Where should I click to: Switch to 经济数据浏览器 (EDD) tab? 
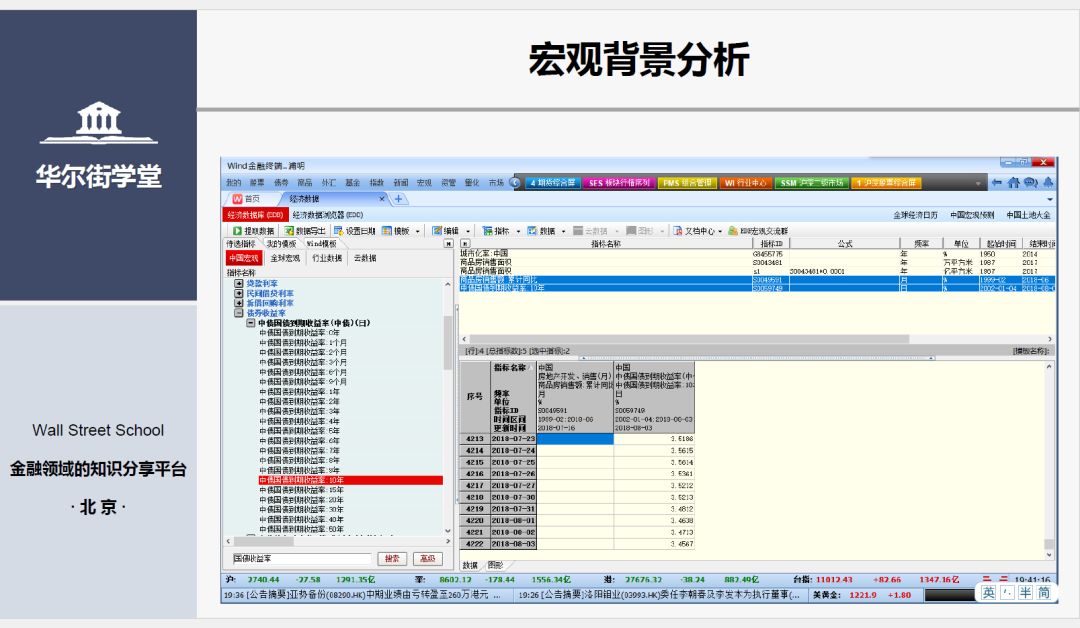tap(327, 215)
